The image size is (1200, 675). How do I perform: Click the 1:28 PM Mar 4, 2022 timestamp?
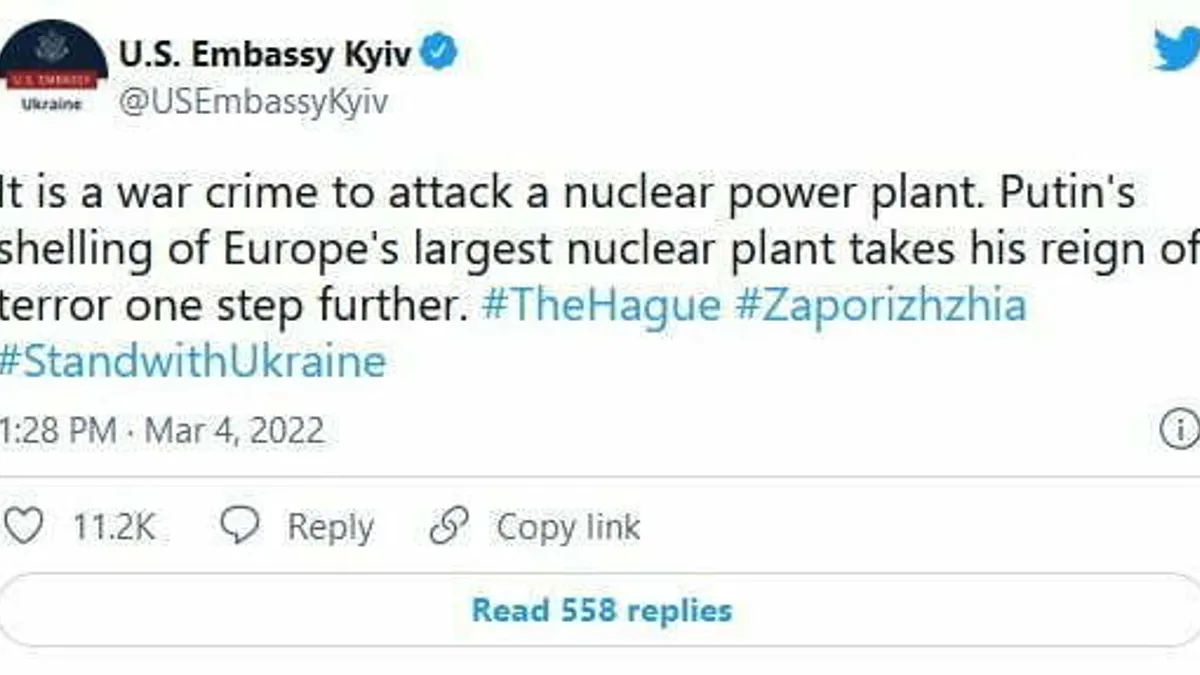point(162,431)
